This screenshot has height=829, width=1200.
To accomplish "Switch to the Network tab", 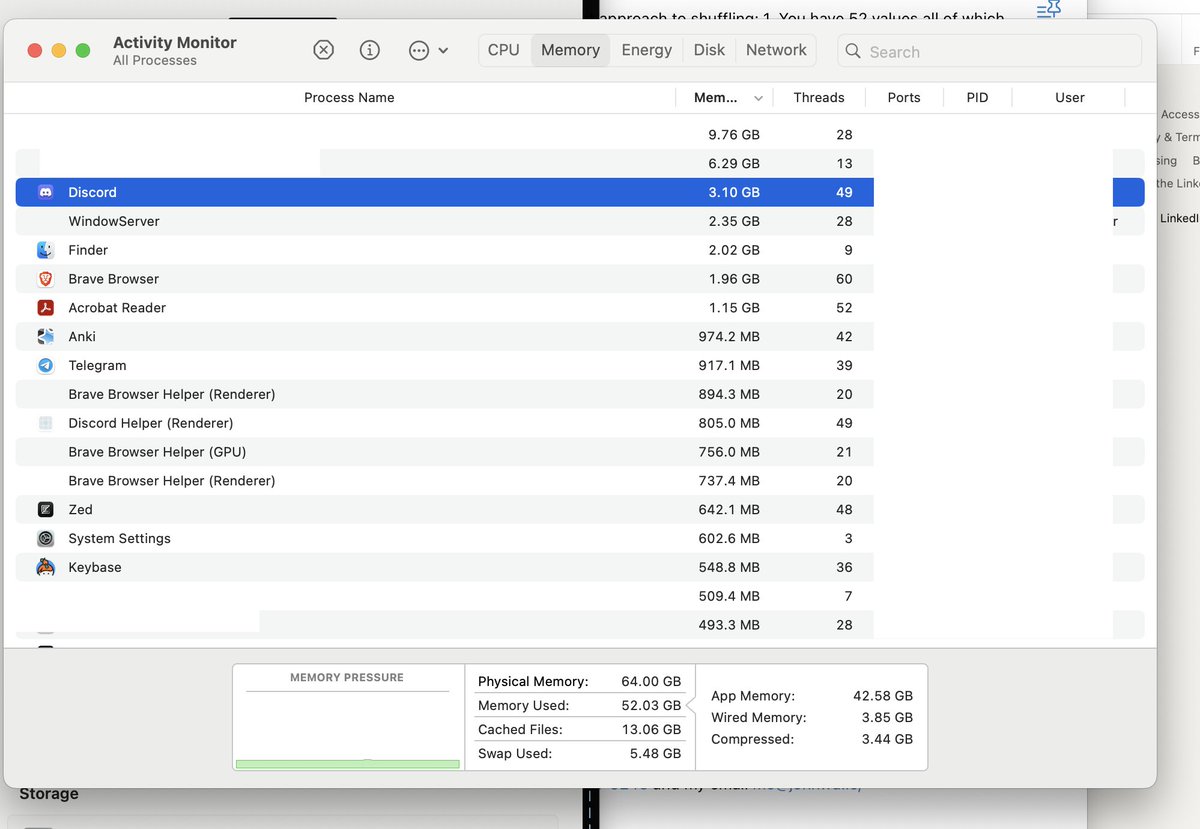I will point(776,50).
